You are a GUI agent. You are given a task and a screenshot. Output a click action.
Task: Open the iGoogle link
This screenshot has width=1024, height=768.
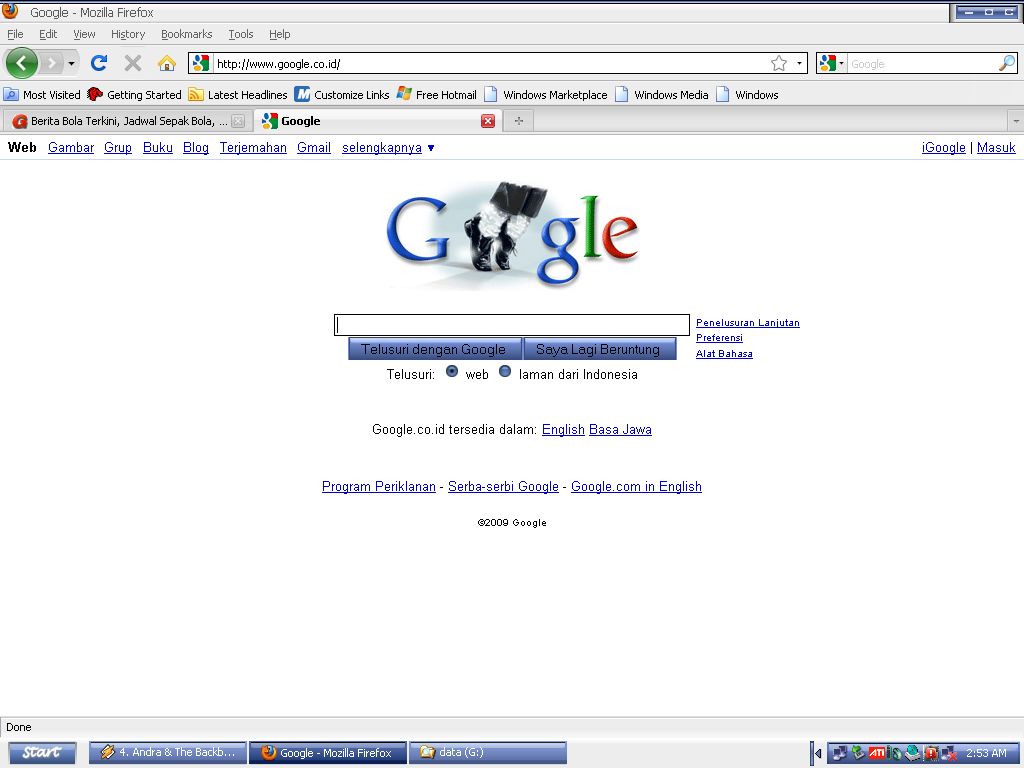[x=943, y=148]
